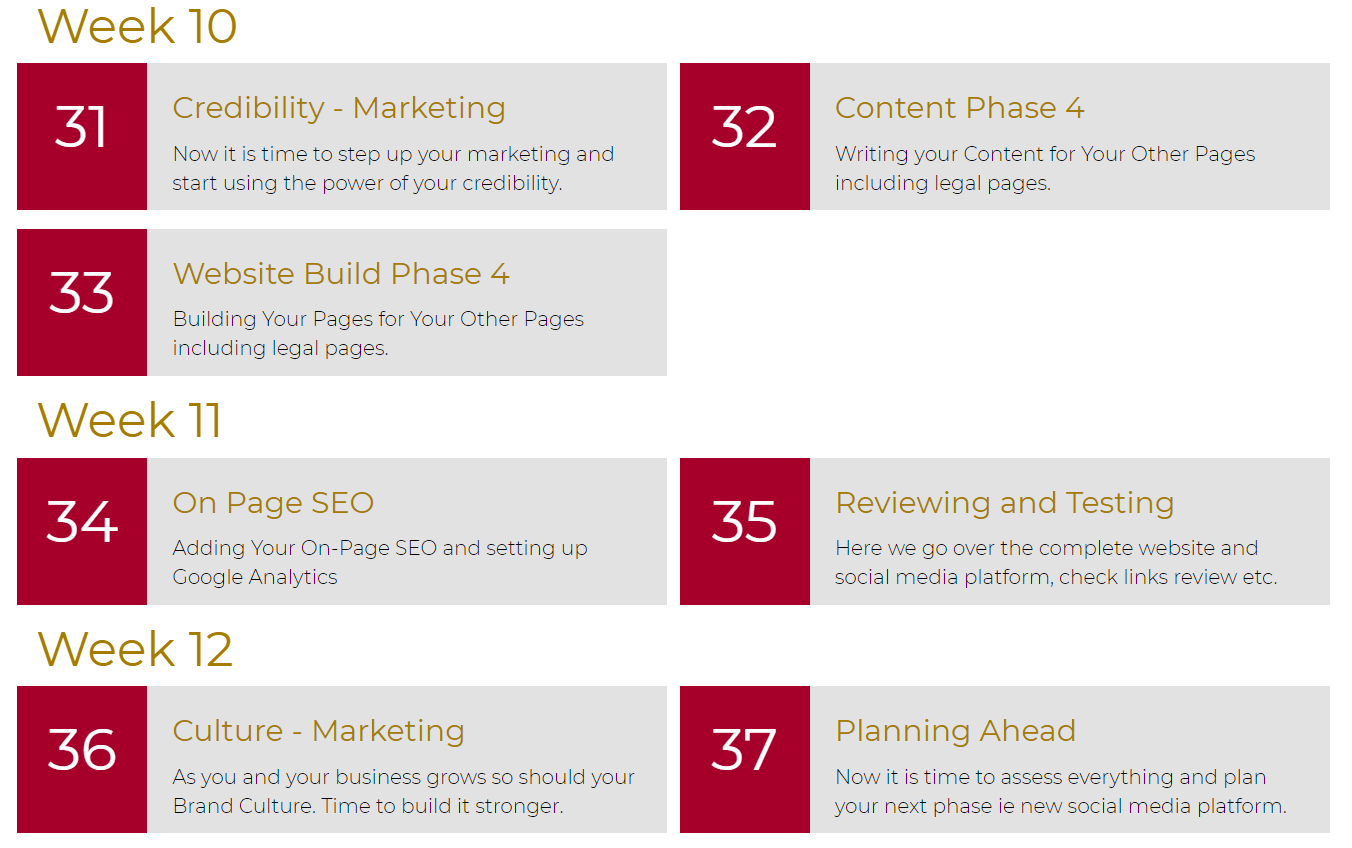Open the Content Phase 4 lesson title
1352x848 pixels.
(x=959, y=108)
